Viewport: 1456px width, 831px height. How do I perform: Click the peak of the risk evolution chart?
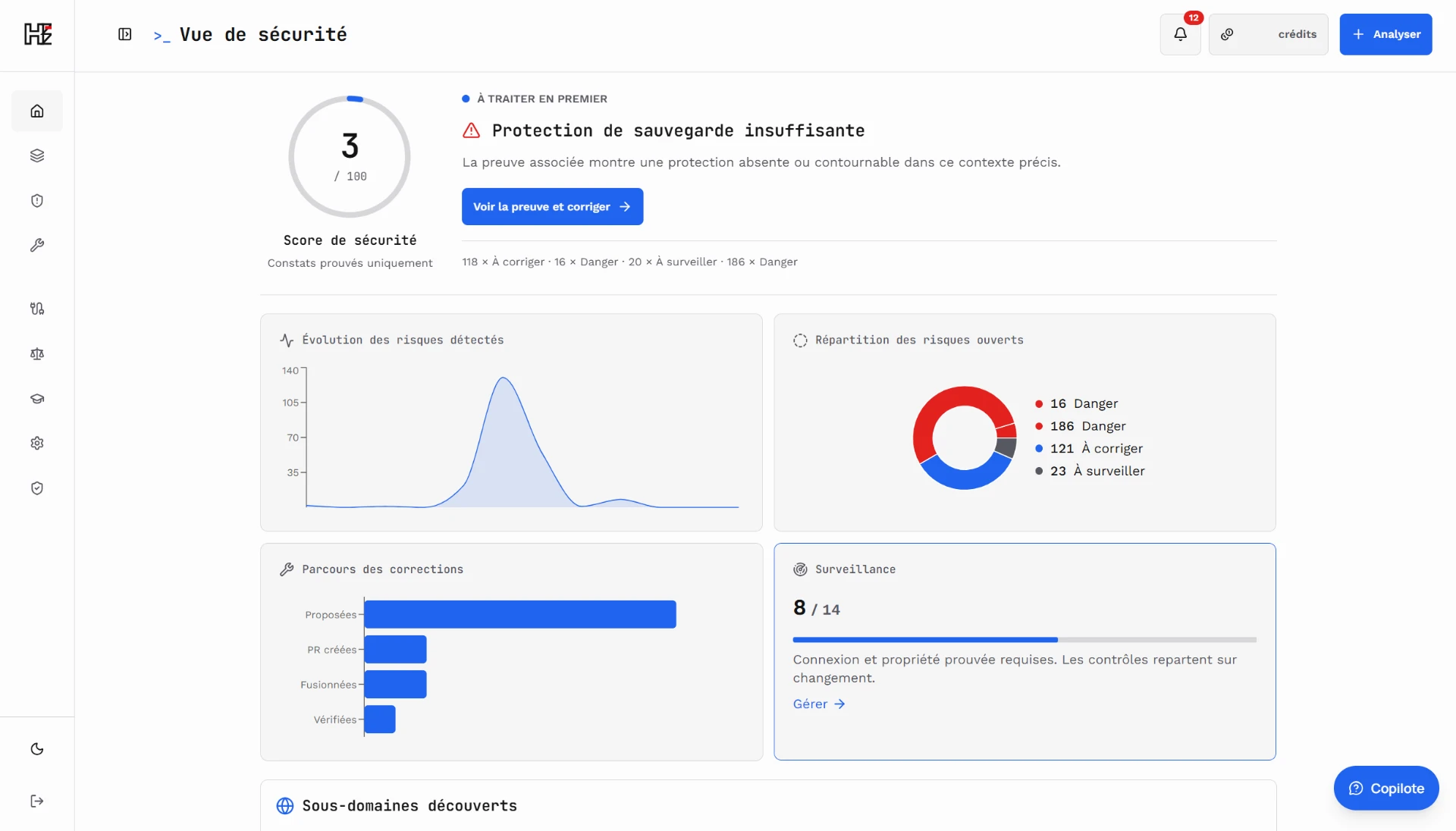(x=504, y=378)
